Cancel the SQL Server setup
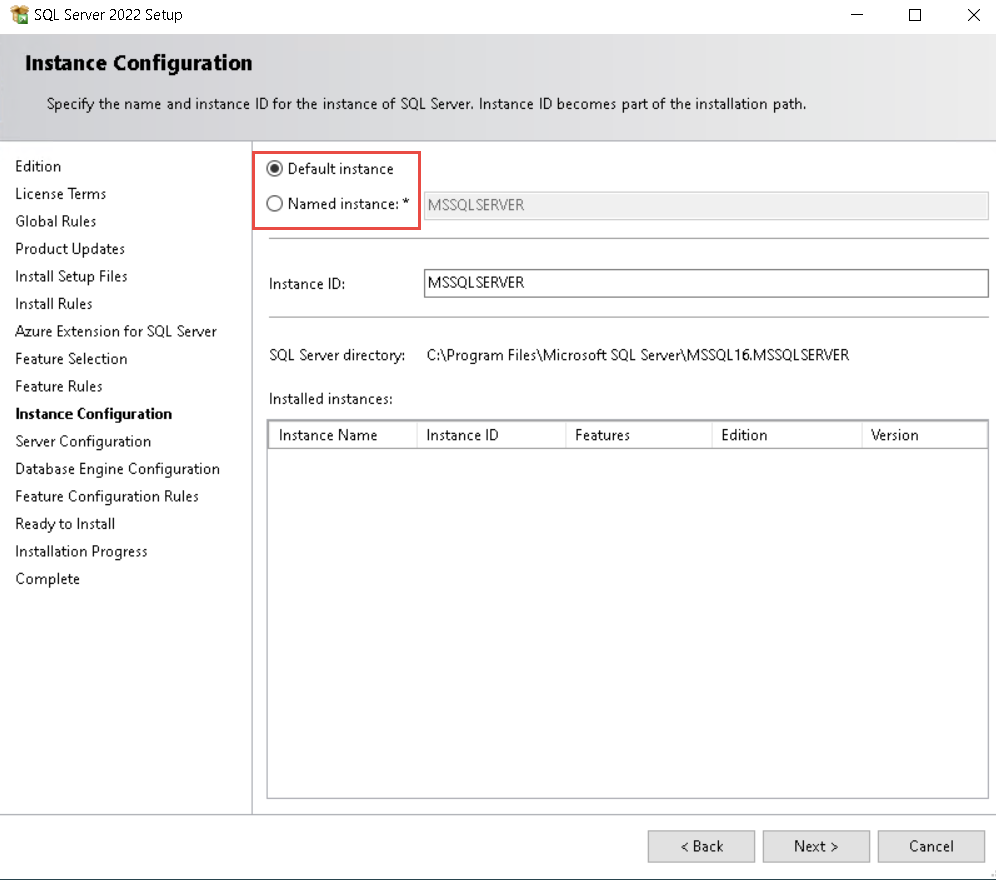The image size is (996, 880). 931,846
